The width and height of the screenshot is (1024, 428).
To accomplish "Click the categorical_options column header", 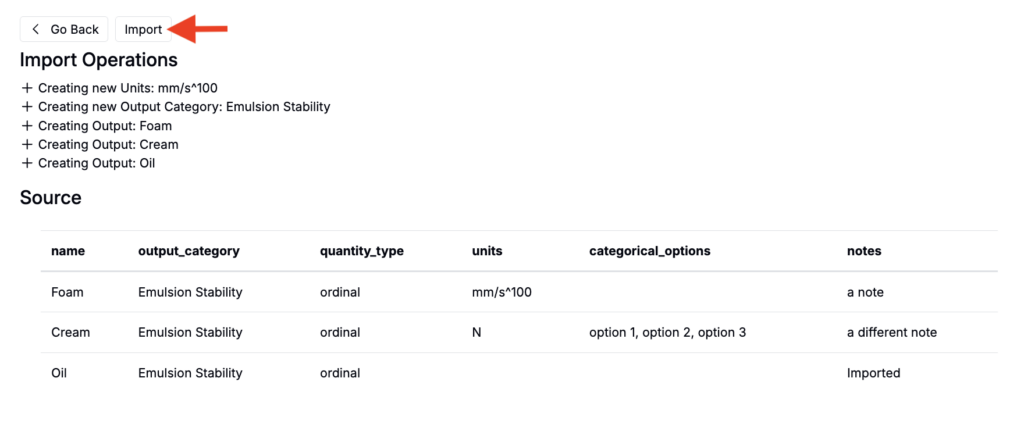I will click(x=650, y=251).
